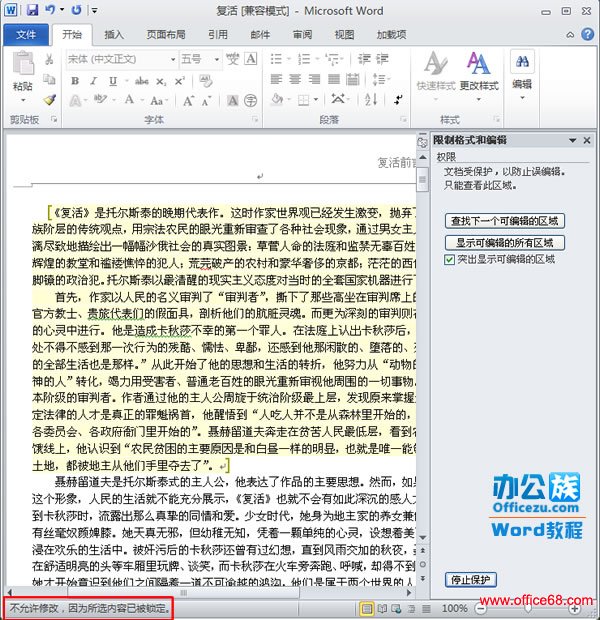Switch to Print Layout view in status bar

pyautogui.click(x=367, y=609)
